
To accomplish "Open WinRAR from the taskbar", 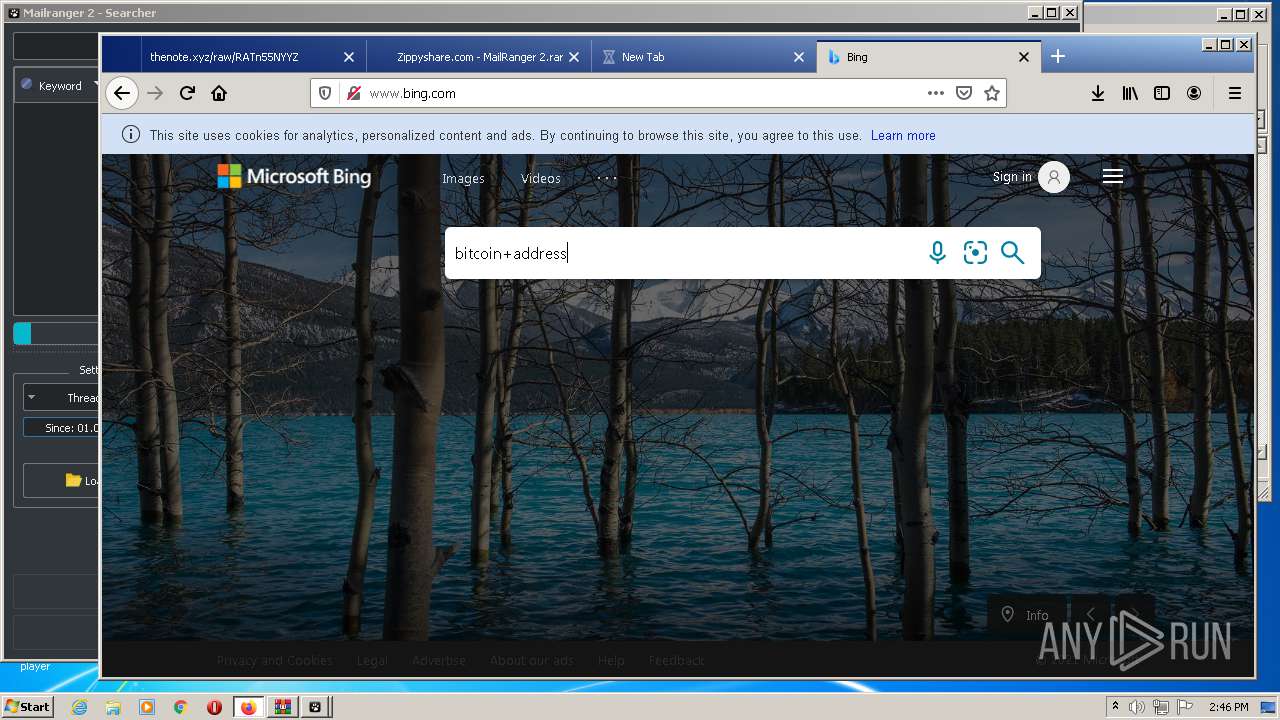I will pyautogui.click(x=282, y=707).
